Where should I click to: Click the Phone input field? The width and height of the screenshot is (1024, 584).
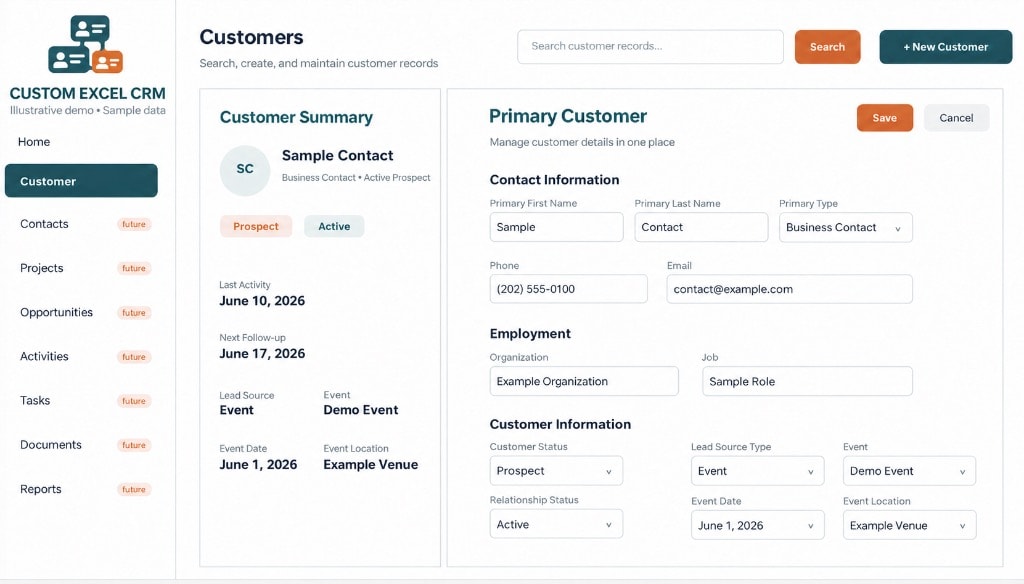[569, 289]
